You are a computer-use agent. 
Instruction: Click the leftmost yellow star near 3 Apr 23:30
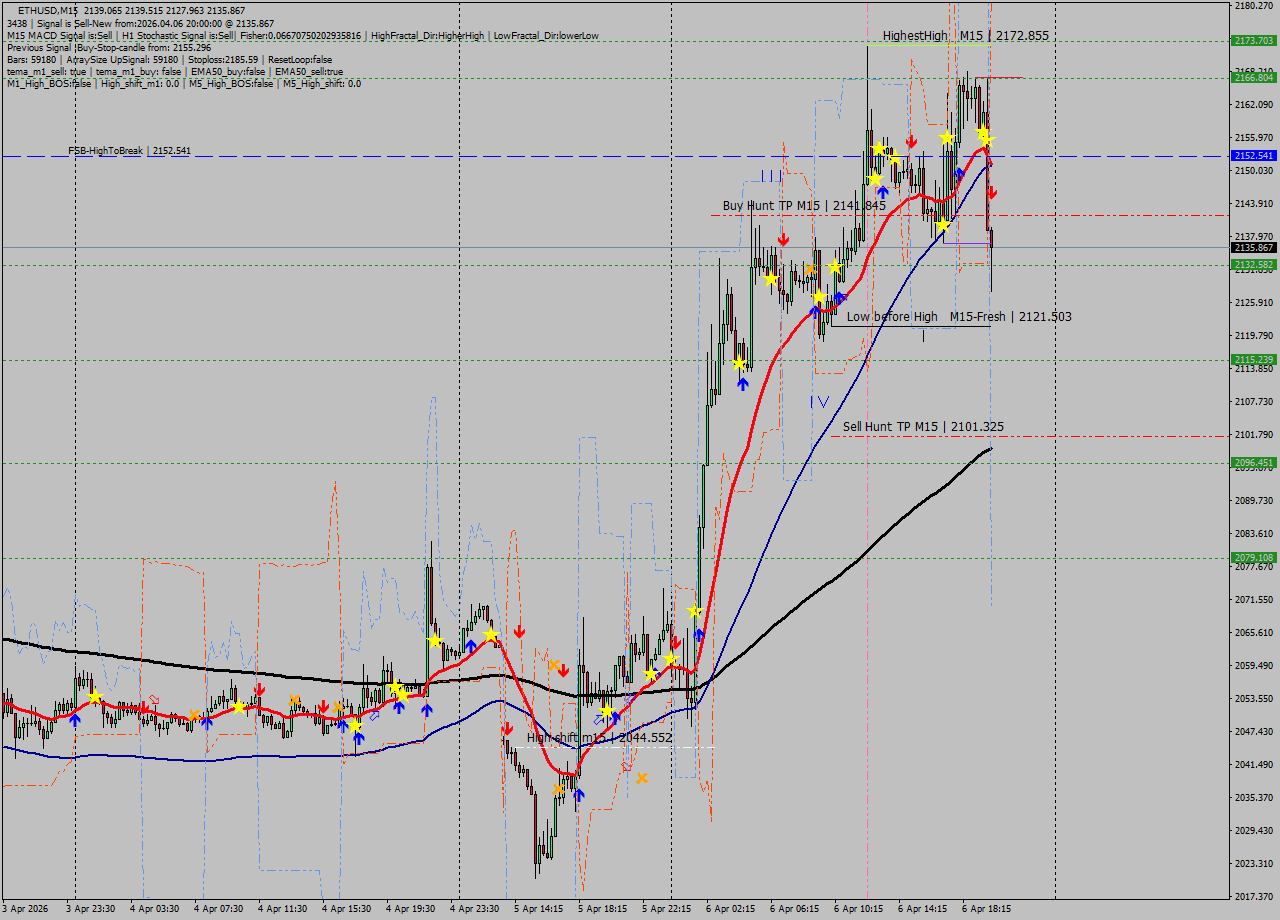pyautogui.click(x=95, y=696)
